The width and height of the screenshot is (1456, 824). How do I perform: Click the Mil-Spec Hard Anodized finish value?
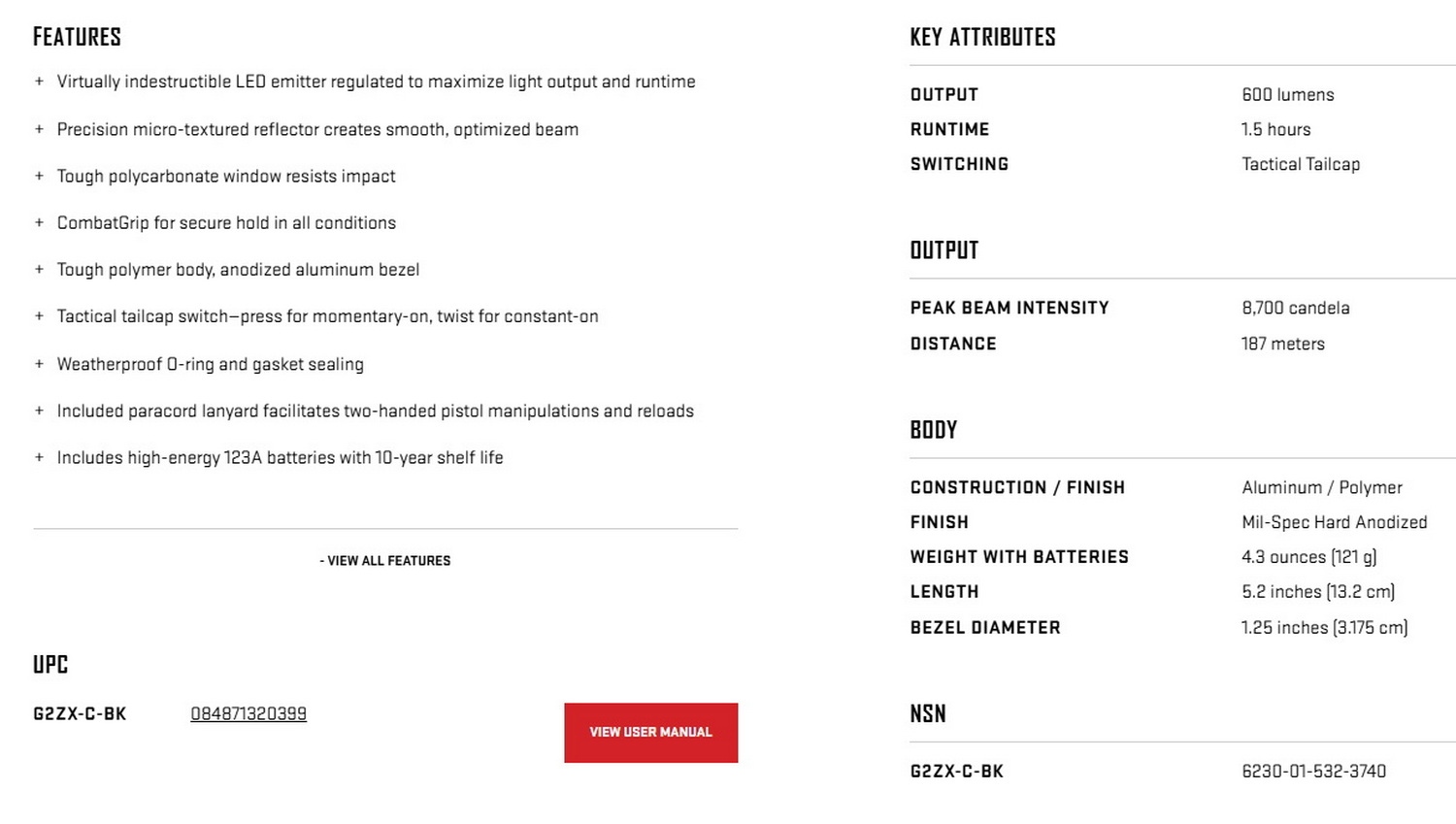point(1334,522)
